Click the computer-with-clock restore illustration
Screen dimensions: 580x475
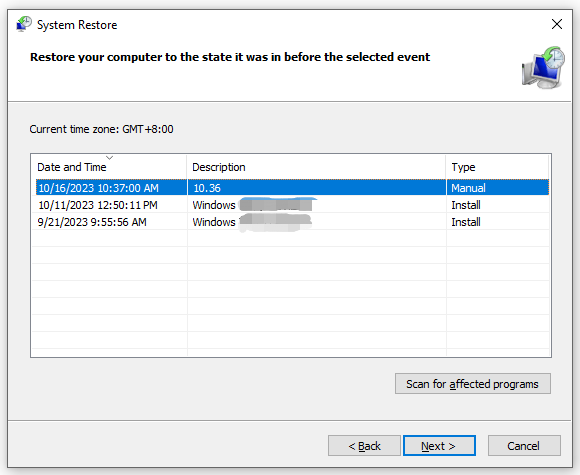point(543,68)
